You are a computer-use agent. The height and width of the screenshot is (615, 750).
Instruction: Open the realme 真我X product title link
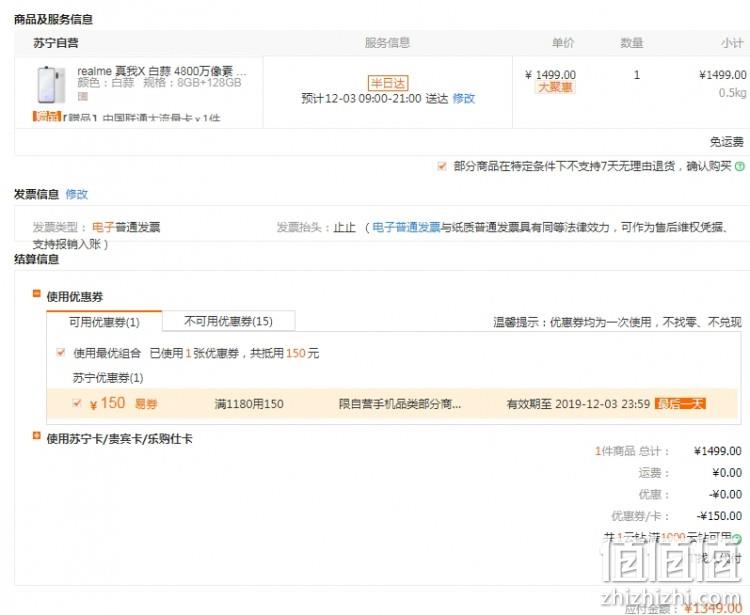click(x=162, y=71)
